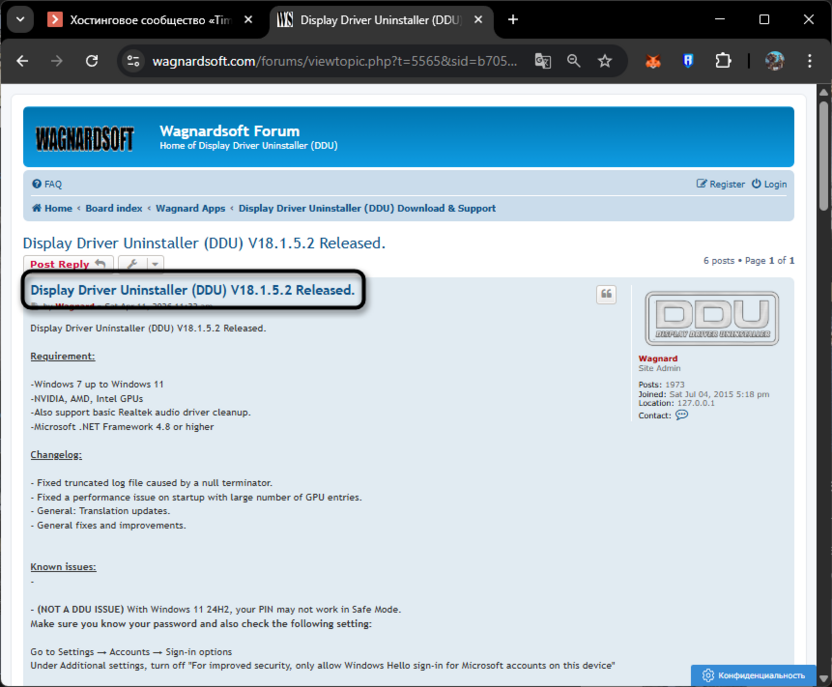This screenshot has height=687, width=832.
Task: Open topic tools wrench icon
Action: [x=132, y=264]
